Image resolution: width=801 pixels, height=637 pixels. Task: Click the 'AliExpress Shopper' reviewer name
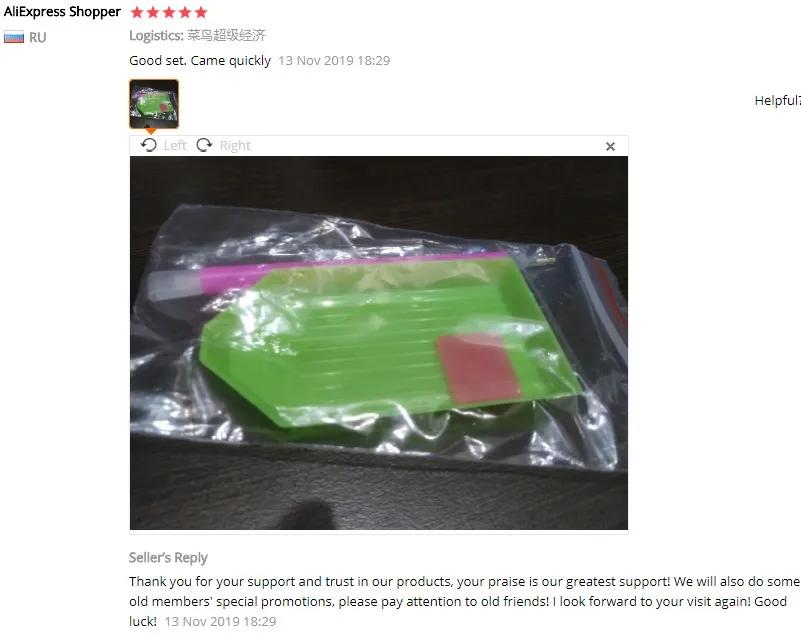(x=62, y=12)
